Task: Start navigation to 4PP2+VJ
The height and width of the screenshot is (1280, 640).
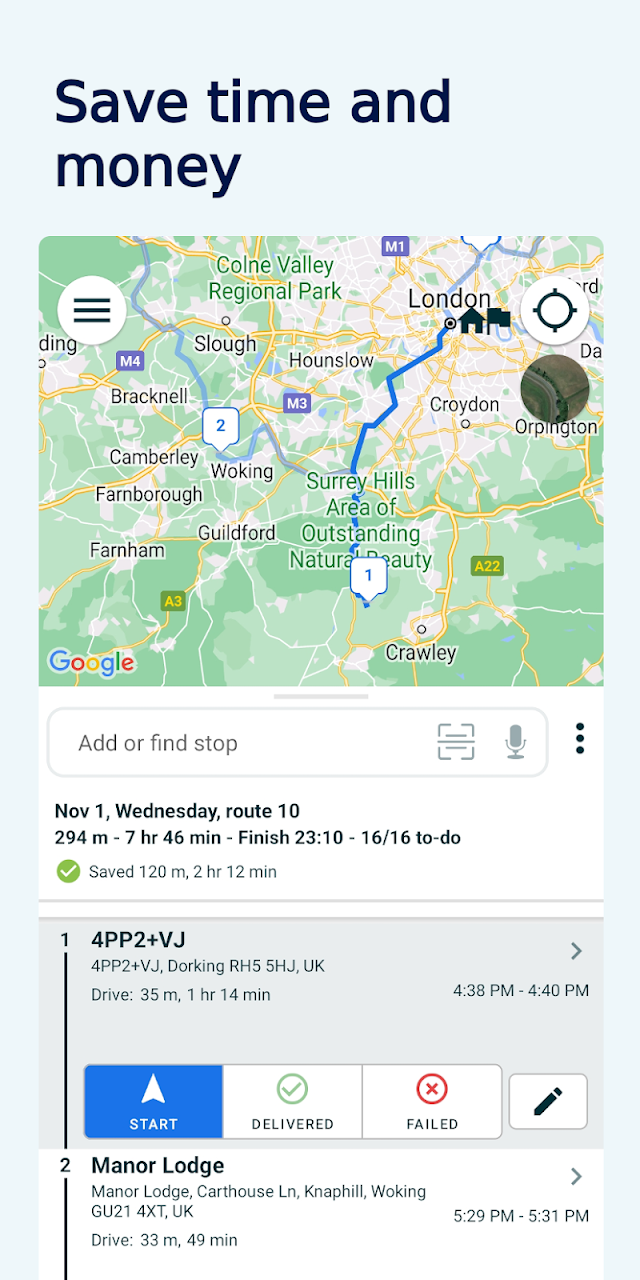Action: pyautogui.click(x=153, y=1101)
